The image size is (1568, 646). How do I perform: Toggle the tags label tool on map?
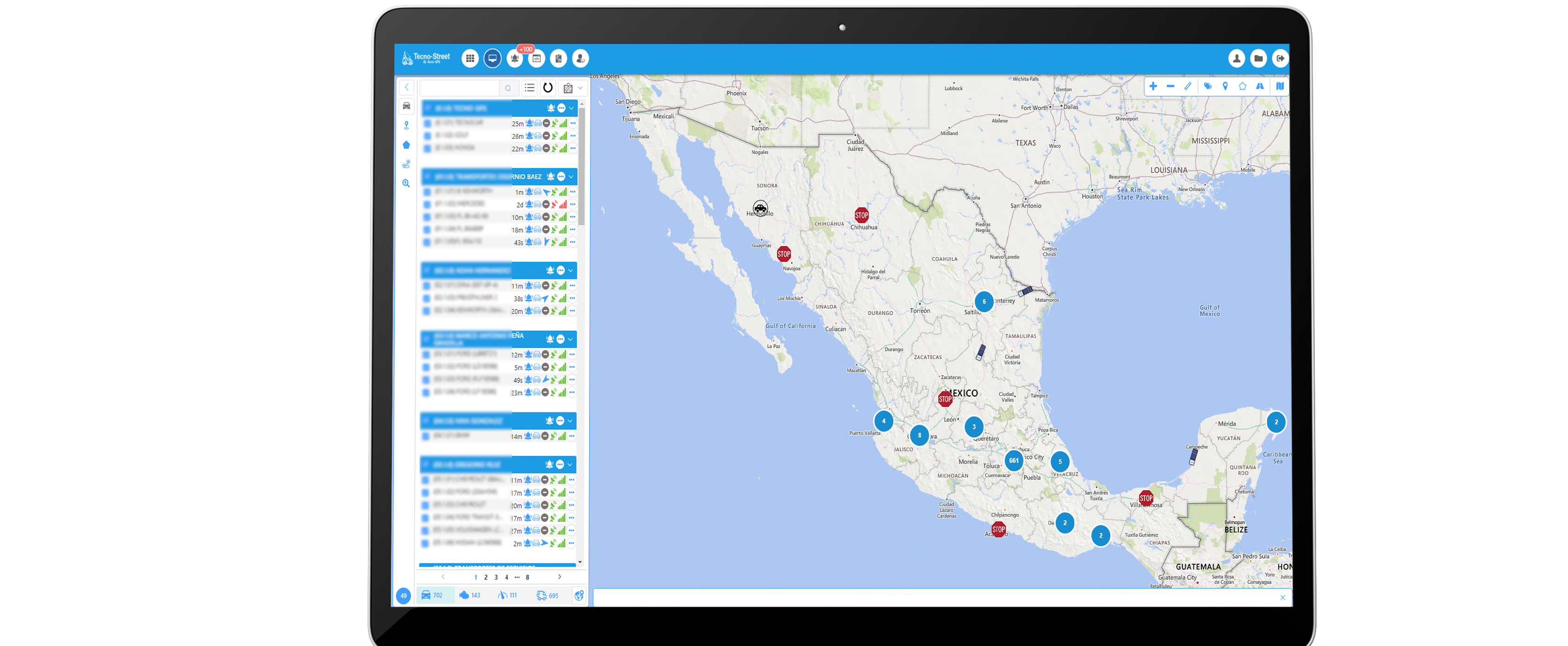tap(1208, 86)
